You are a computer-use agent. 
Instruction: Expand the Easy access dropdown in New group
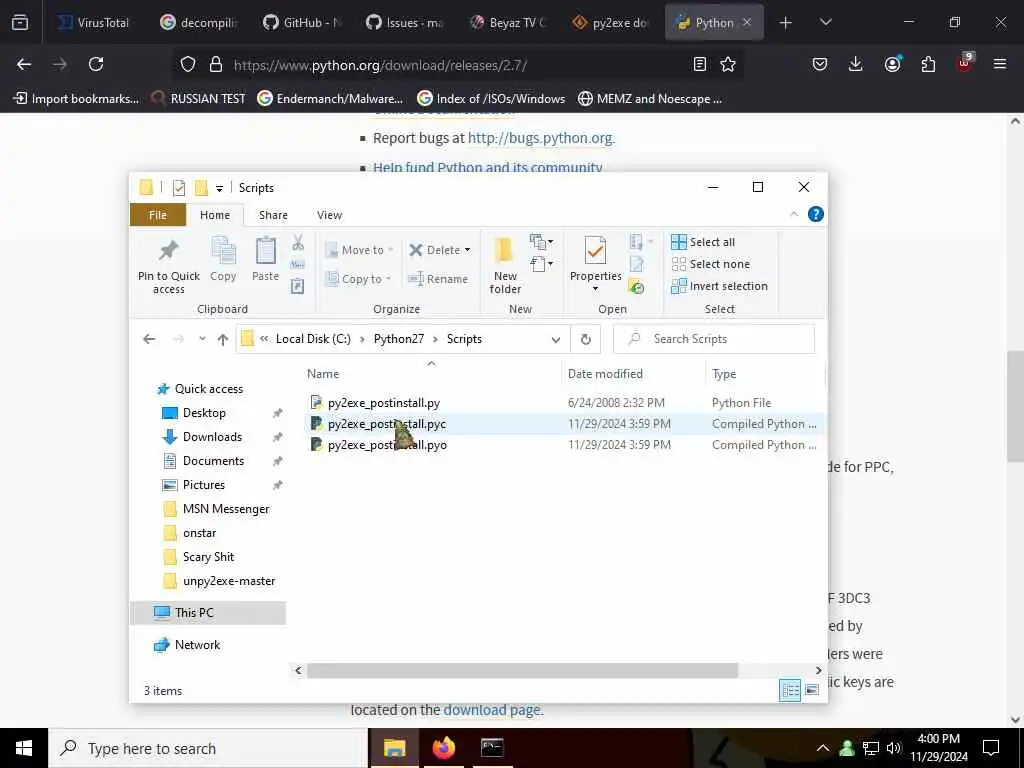coord(541,264)
